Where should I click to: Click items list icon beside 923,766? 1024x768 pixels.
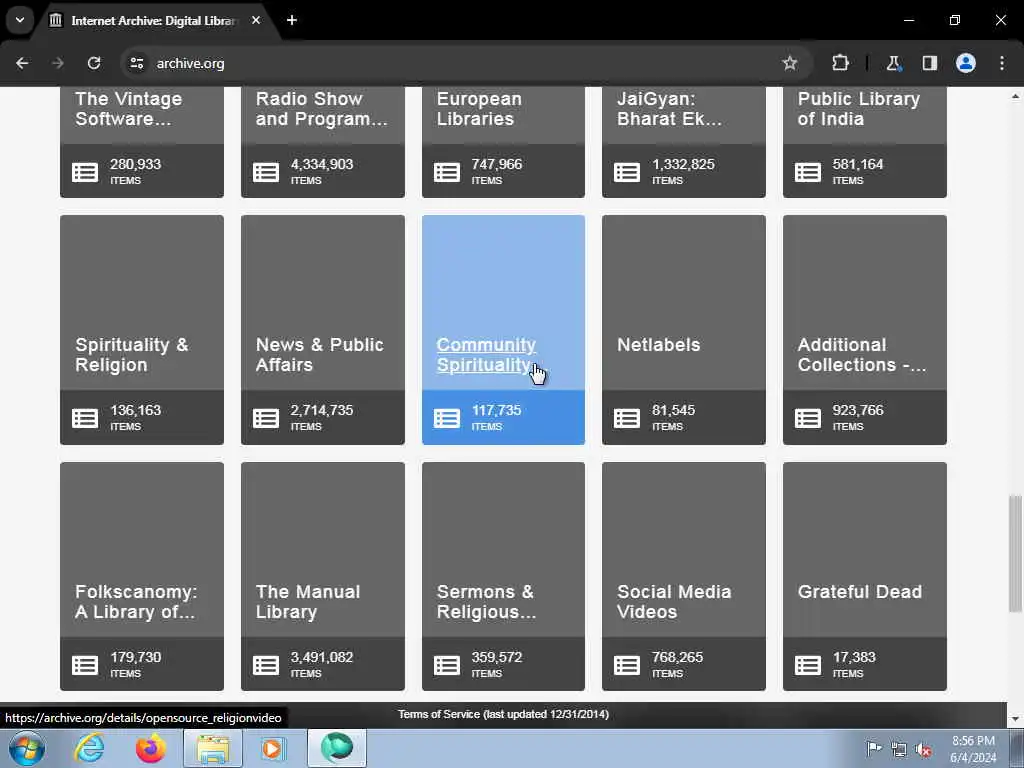click(x=808, y=419)
